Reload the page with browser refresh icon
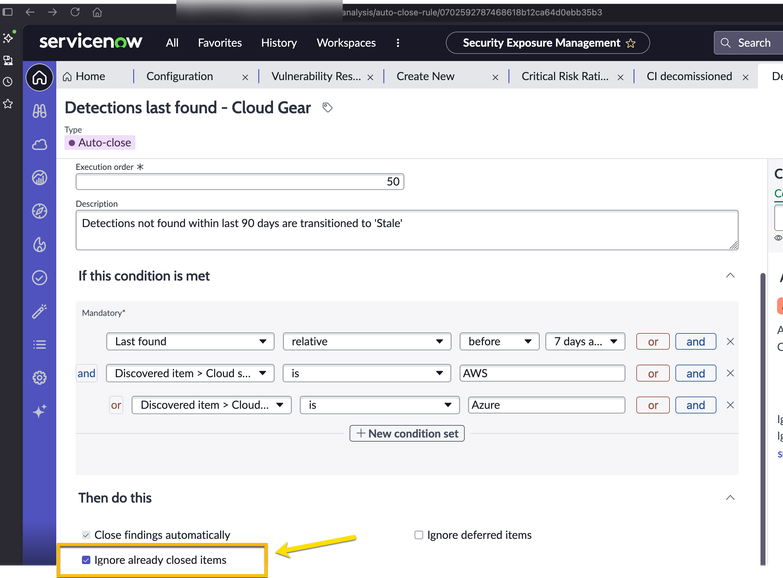The image size is (783, 578). [x=75, y=12]
